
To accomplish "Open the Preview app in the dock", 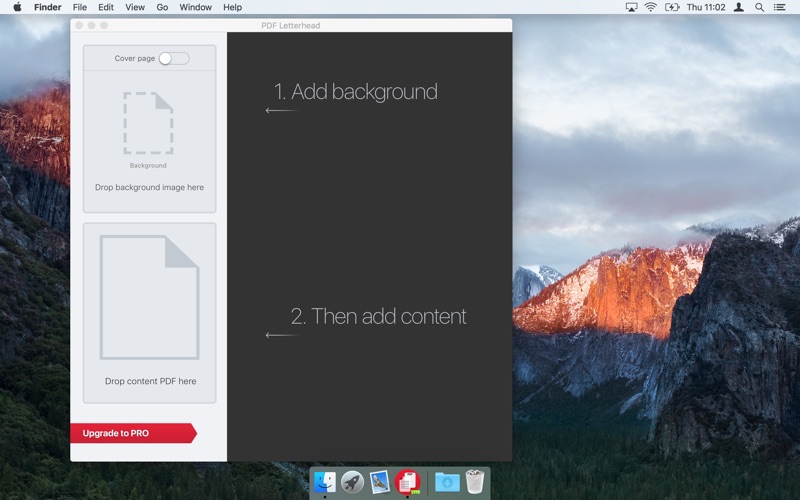I will click(x=379, y=482).
